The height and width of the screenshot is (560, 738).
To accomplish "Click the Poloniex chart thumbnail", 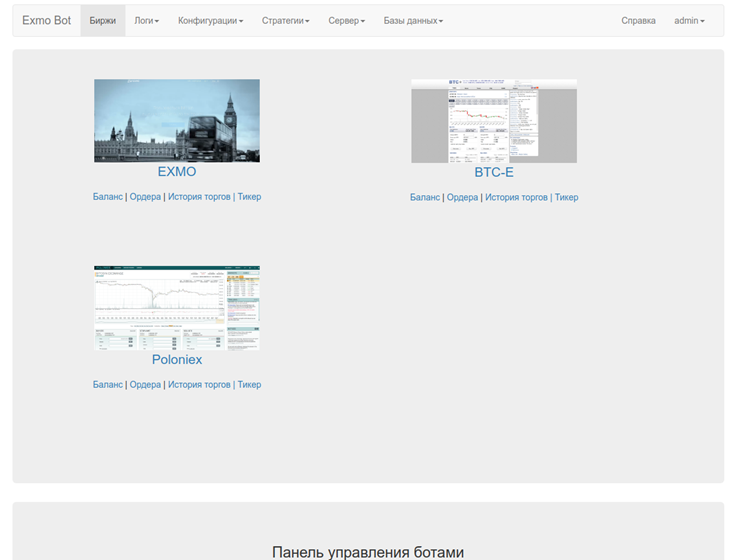I will pyautogui.click(x=177, y=308).
